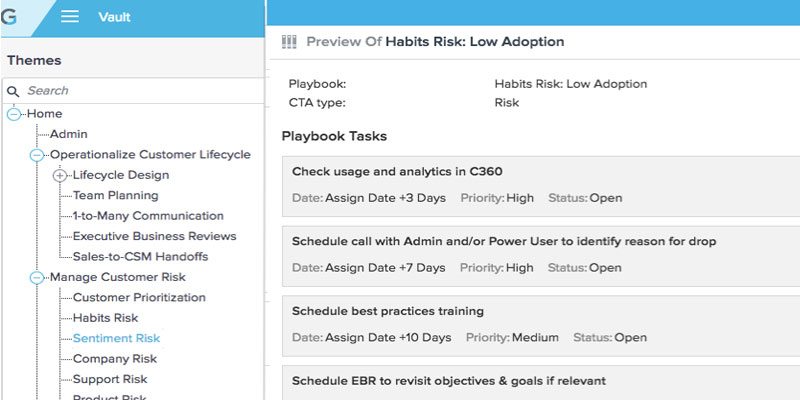The width and height of the screenshot is (800, 400).
Task: Open the Habits Risk theme
Action: (106, 318)
